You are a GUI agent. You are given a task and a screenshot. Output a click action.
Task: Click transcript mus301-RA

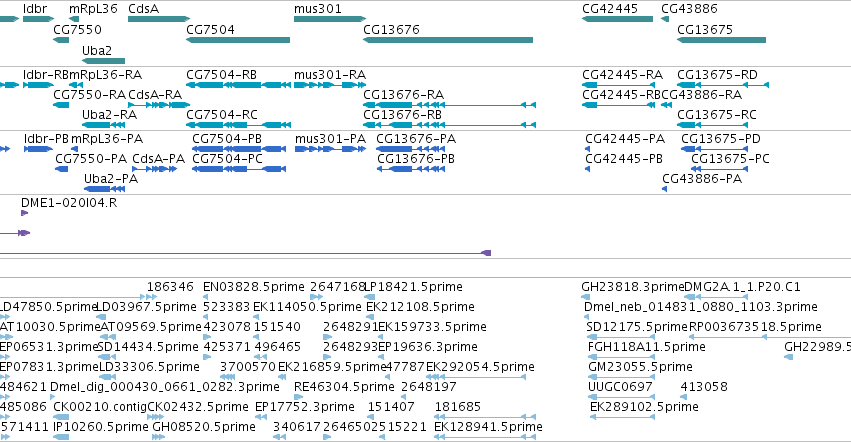click(330, 85)
